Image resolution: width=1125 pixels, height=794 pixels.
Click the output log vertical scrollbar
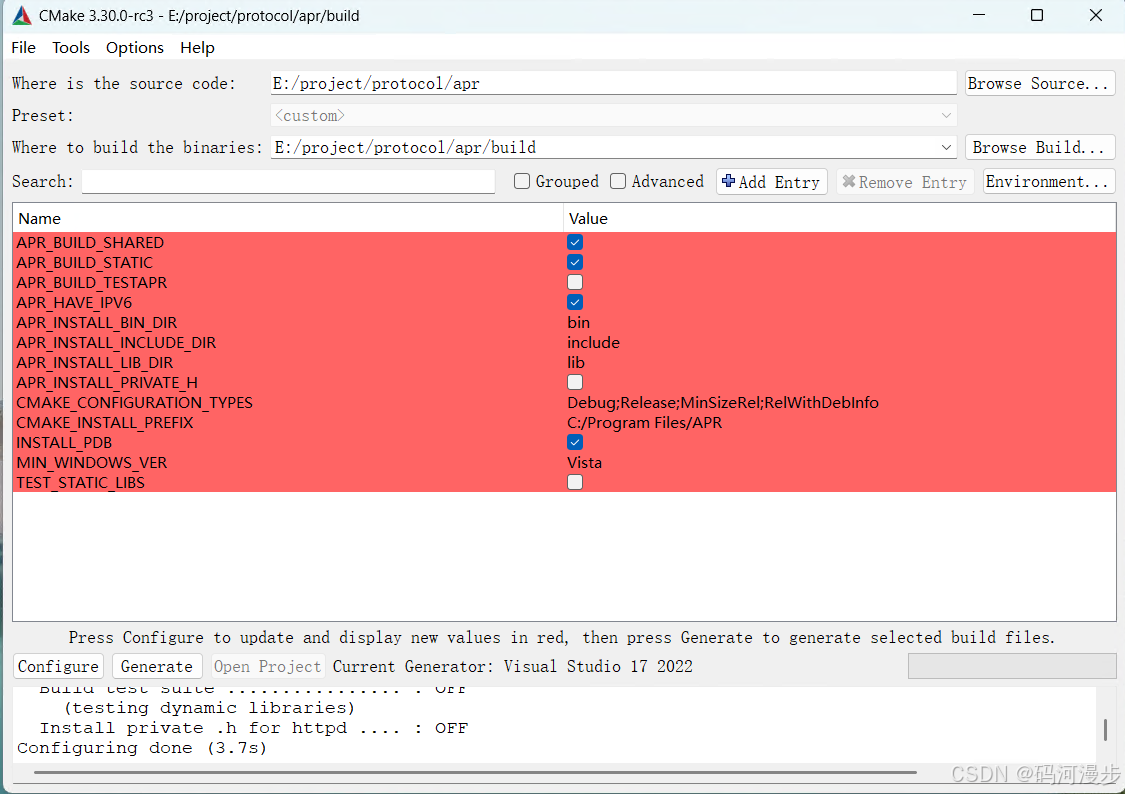click(x=1105, y=729)
